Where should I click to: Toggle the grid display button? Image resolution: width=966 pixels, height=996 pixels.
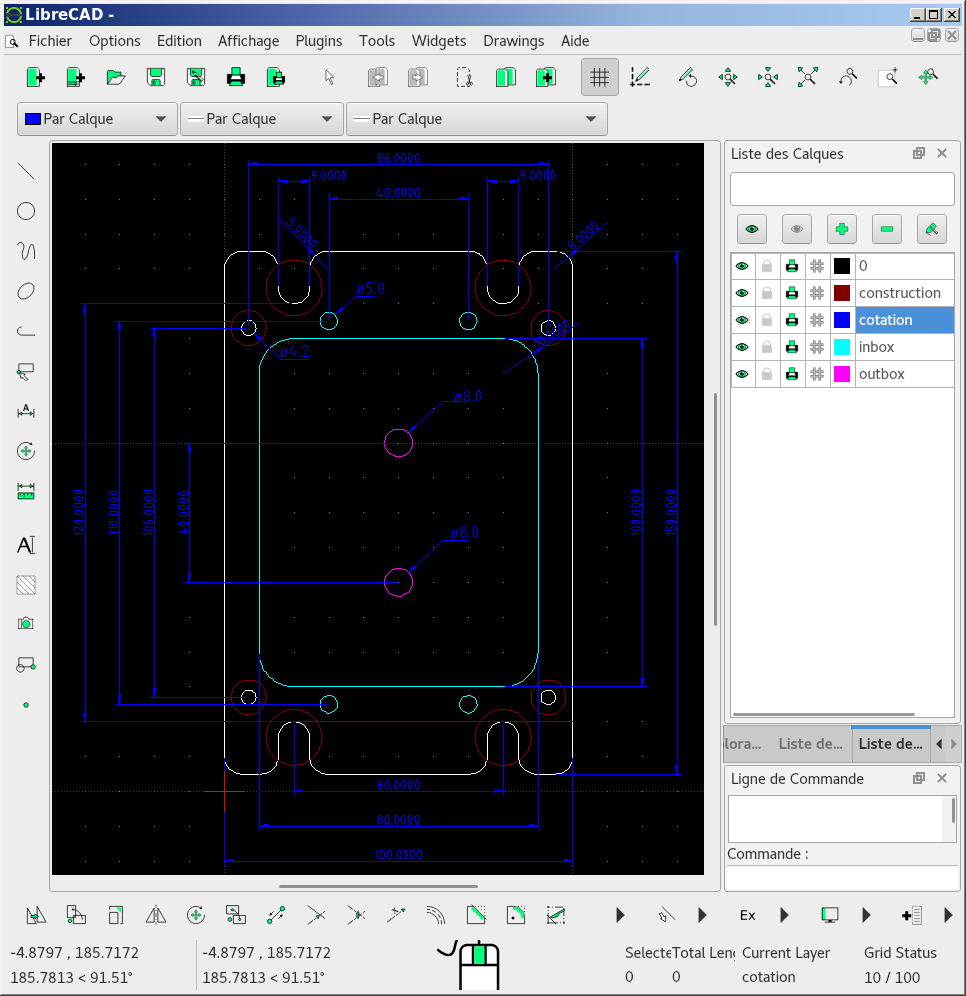click(x=599, y=77)
